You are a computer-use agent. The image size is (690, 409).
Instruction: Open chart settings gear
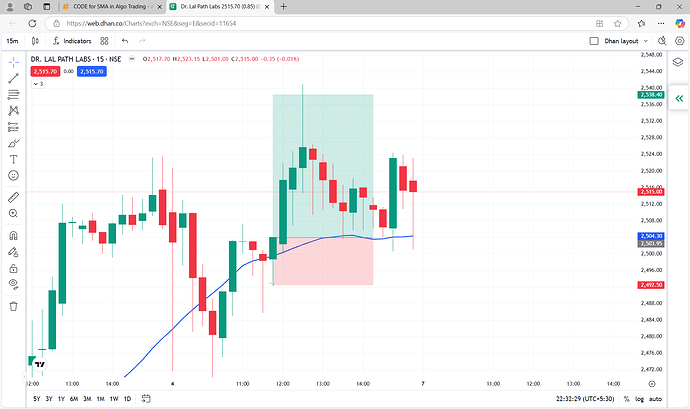(x=680, y=41)
